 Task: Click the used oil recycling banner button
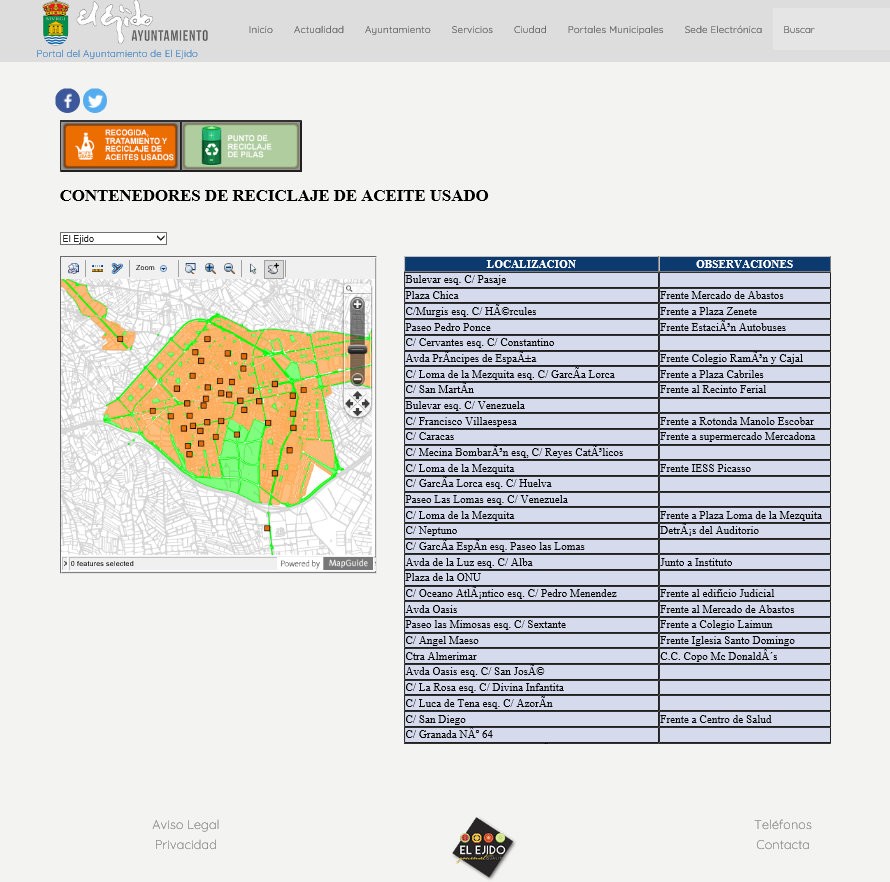[x=121, y=146]
